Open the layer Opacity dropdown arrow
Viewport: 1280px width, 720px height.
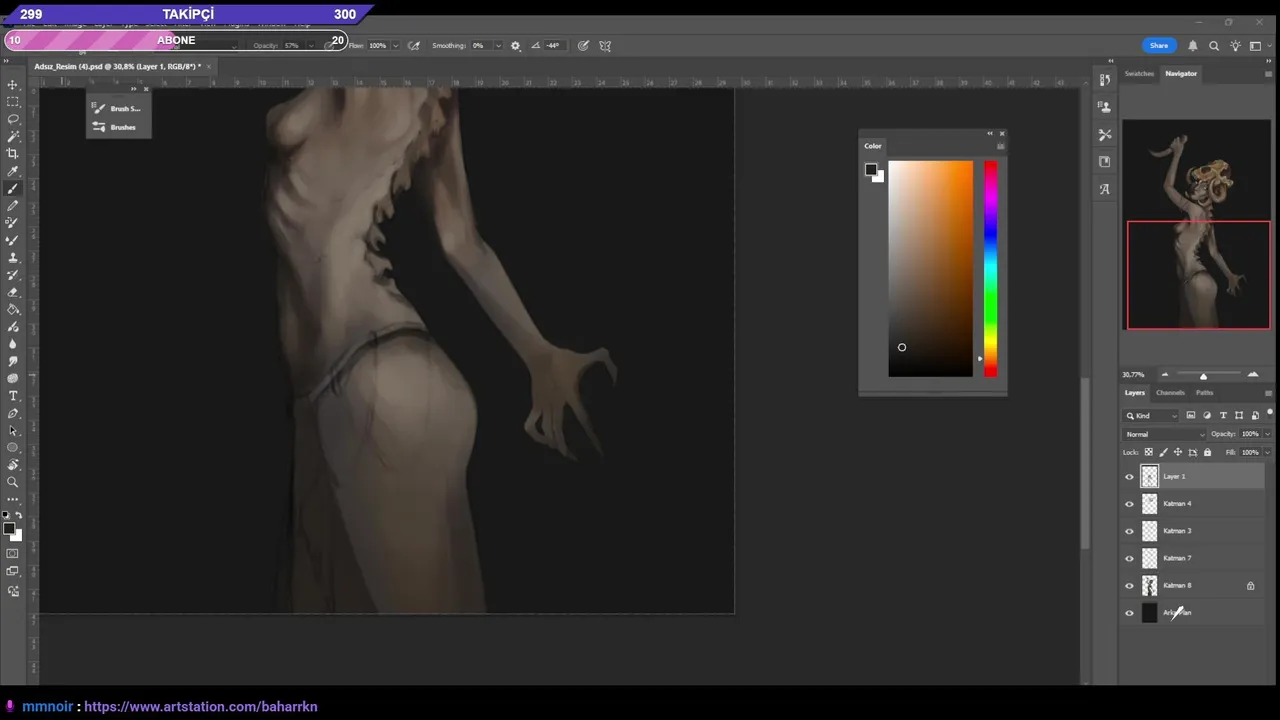(1267, 434)
